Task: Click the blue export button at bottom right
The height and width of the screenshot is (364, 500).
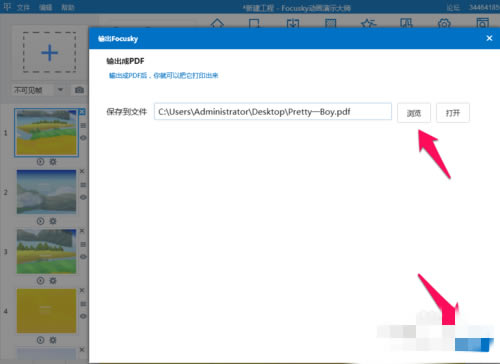Action: [x=474, y=345]
